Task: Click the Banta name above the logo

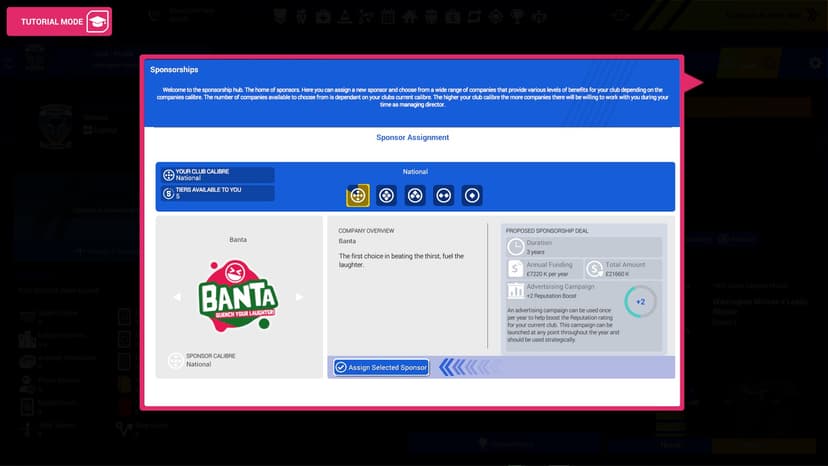Action: tap(238, 240)
